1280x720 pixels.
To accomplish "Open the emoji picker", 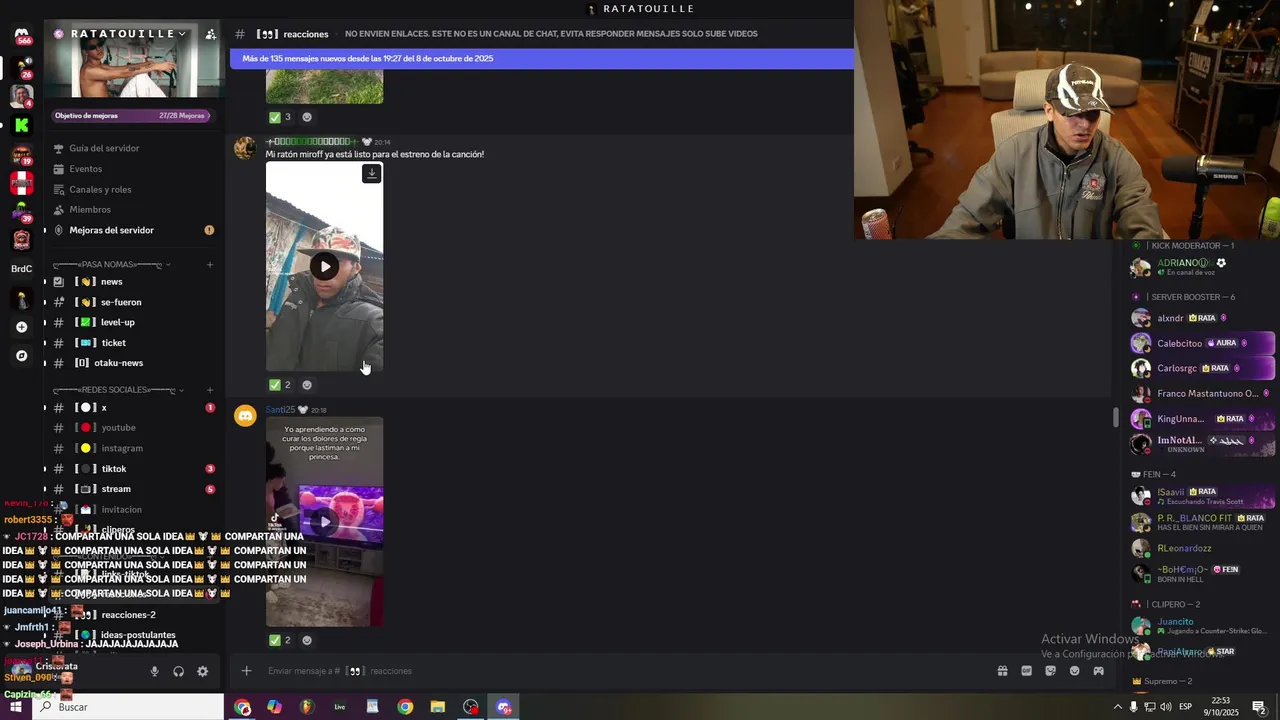I will point(1074,671).
